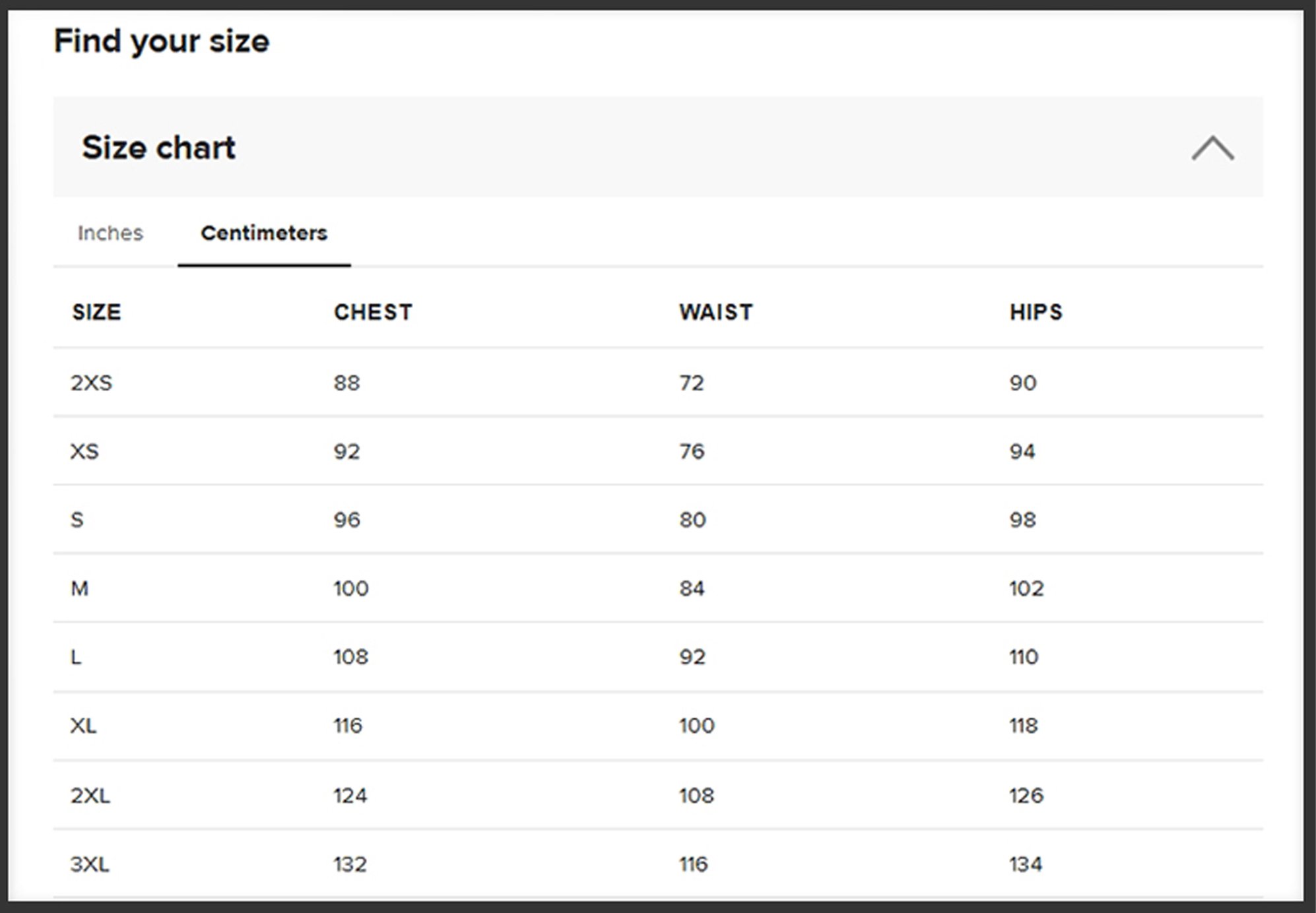The image size is (1316, 913).
Task: Click the Size chart header title
Action: coord(158,147)
